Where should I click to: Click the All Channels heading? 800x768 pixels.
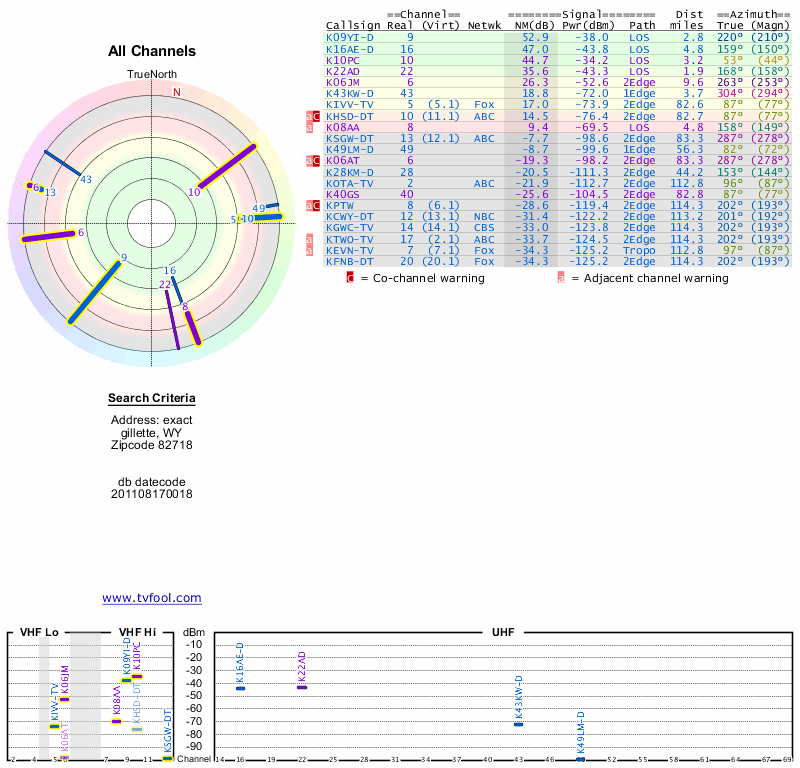pyautogui.click(x=152, y=51)
